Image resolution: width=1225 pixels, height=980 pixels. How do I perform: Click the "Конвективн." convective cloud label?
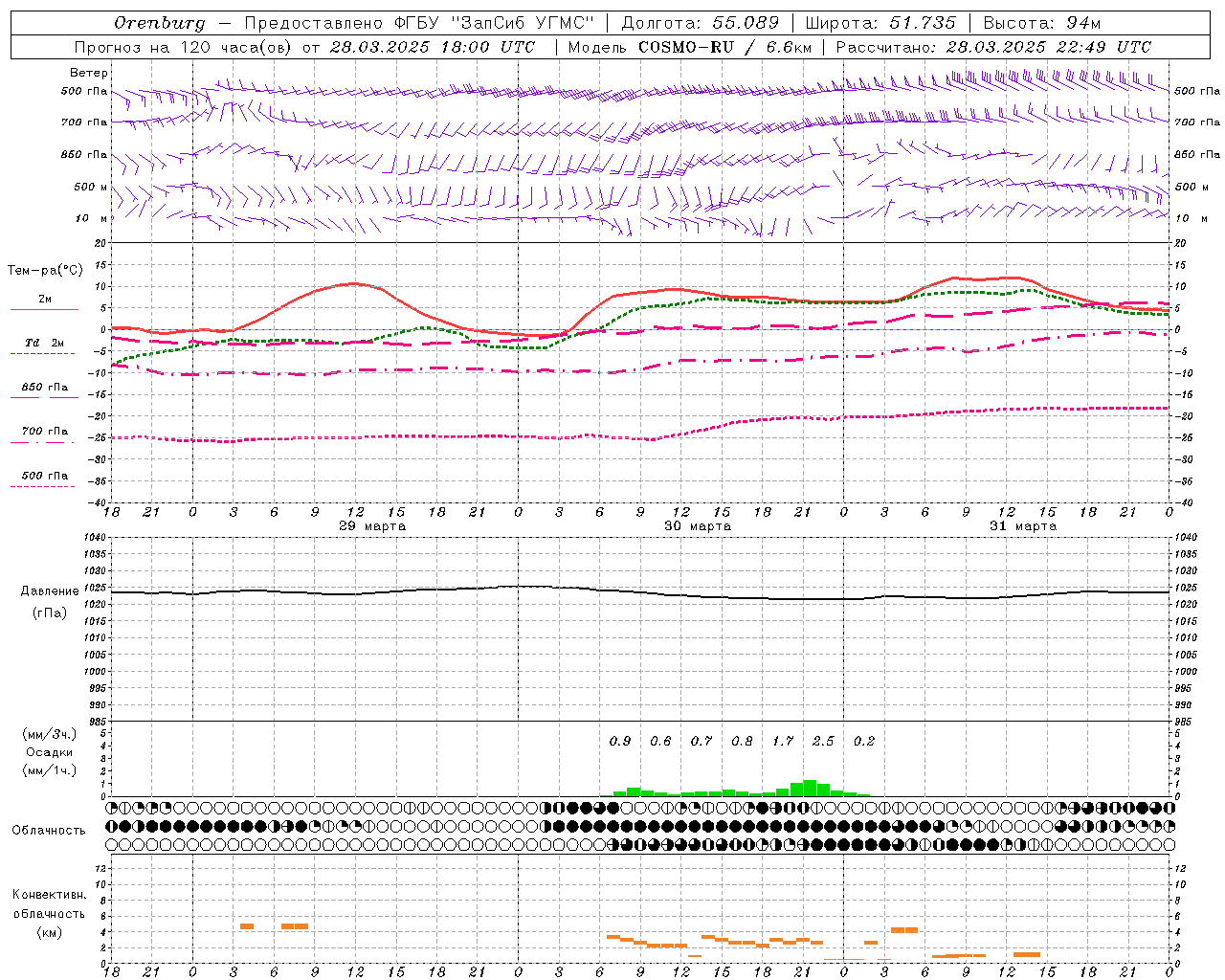[x=50, y=895]
